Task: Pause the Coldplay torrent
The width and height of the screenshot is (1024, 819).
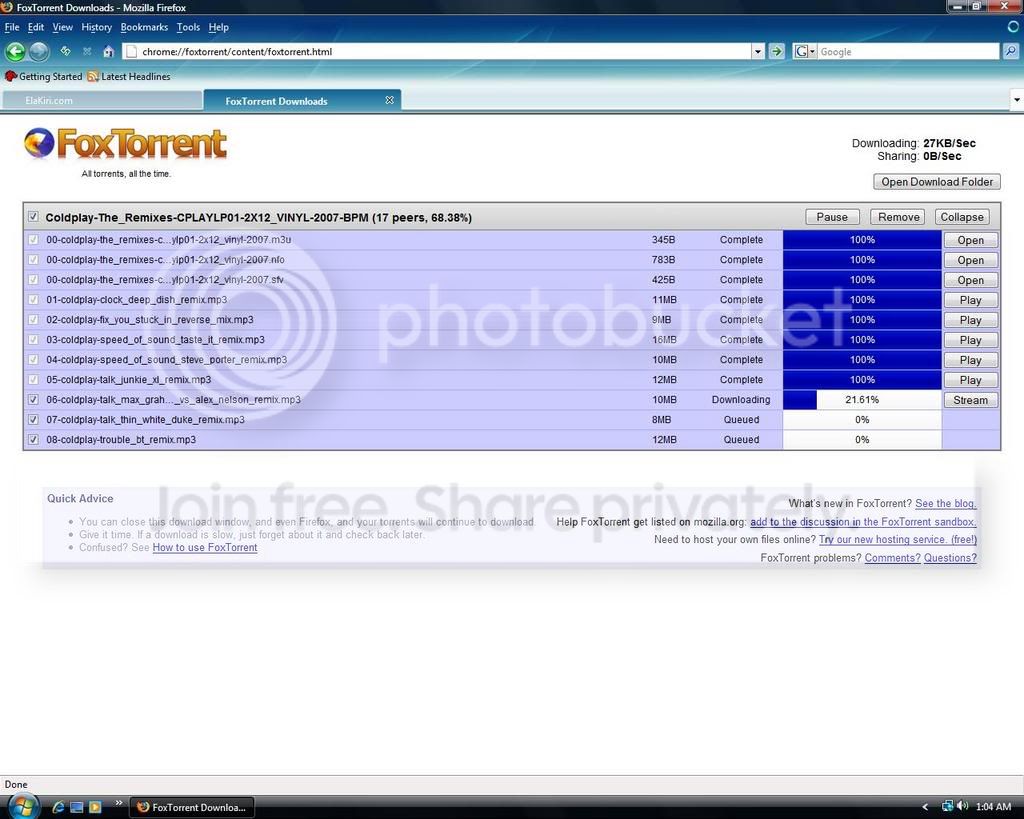Action: [x=832, y=217]
